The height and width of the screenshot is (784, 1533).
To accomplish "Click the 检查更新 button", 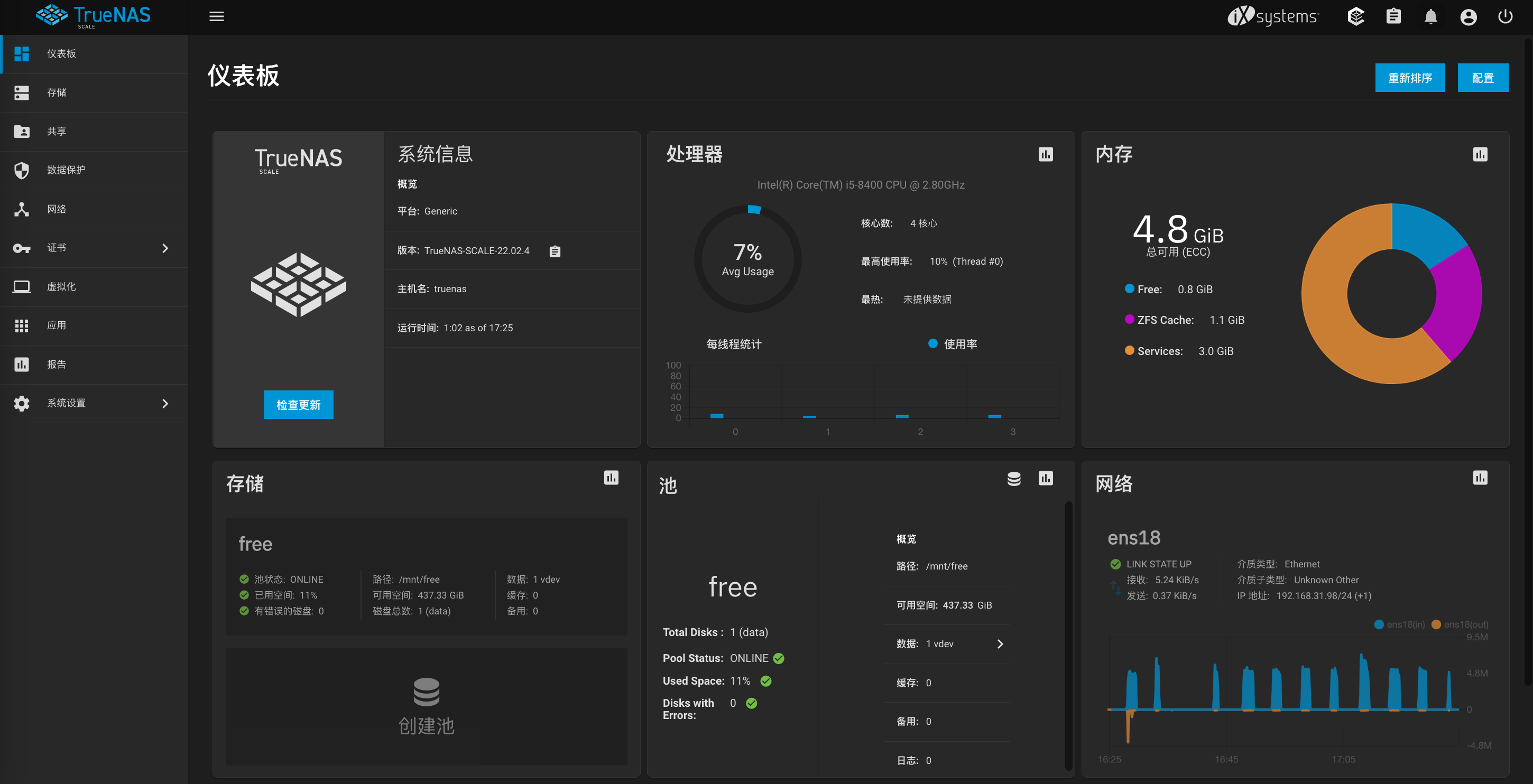I will coord(298,405).
